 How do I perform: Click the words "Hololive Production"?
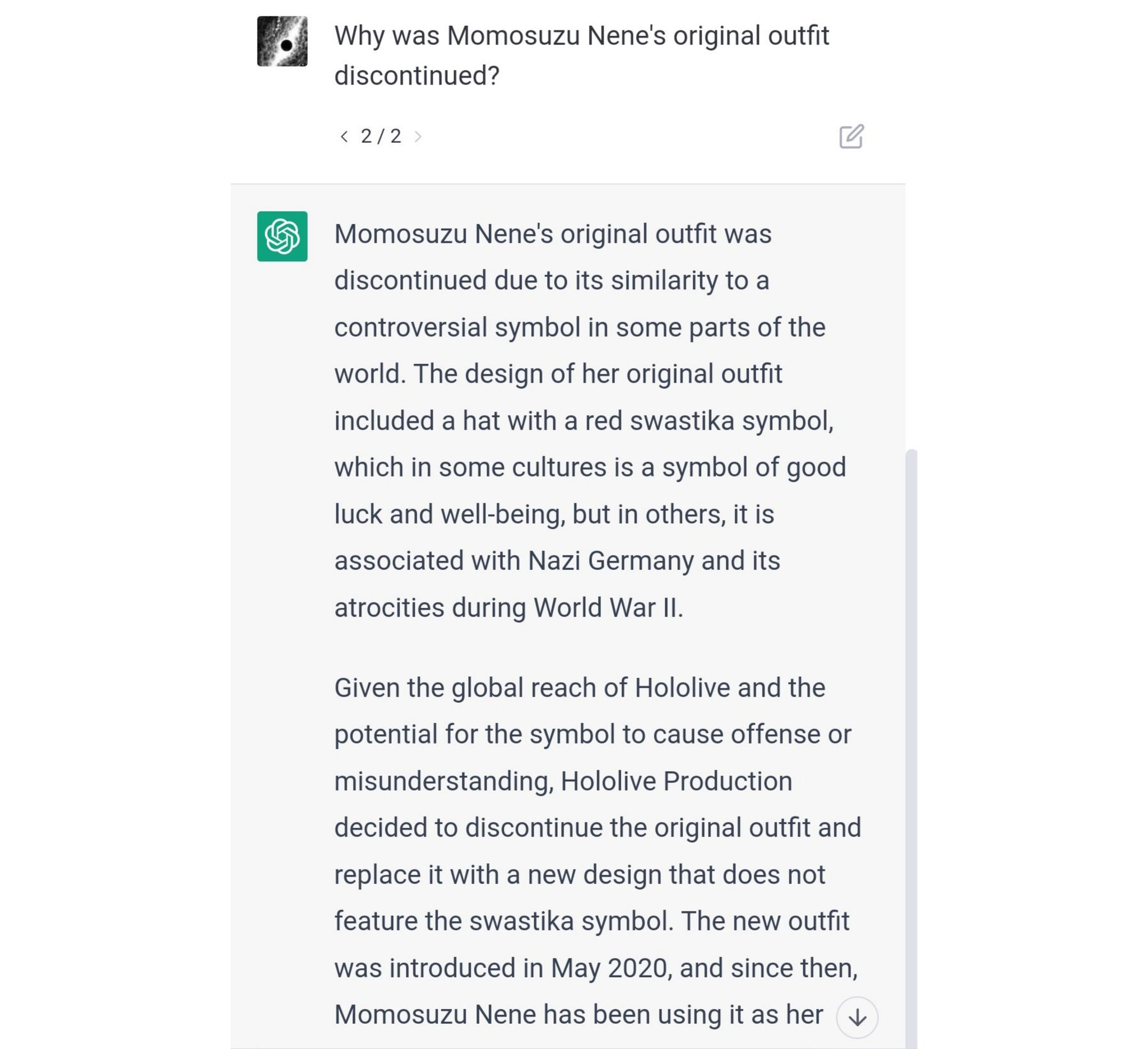pyautogui.click(x=677, y=782)
